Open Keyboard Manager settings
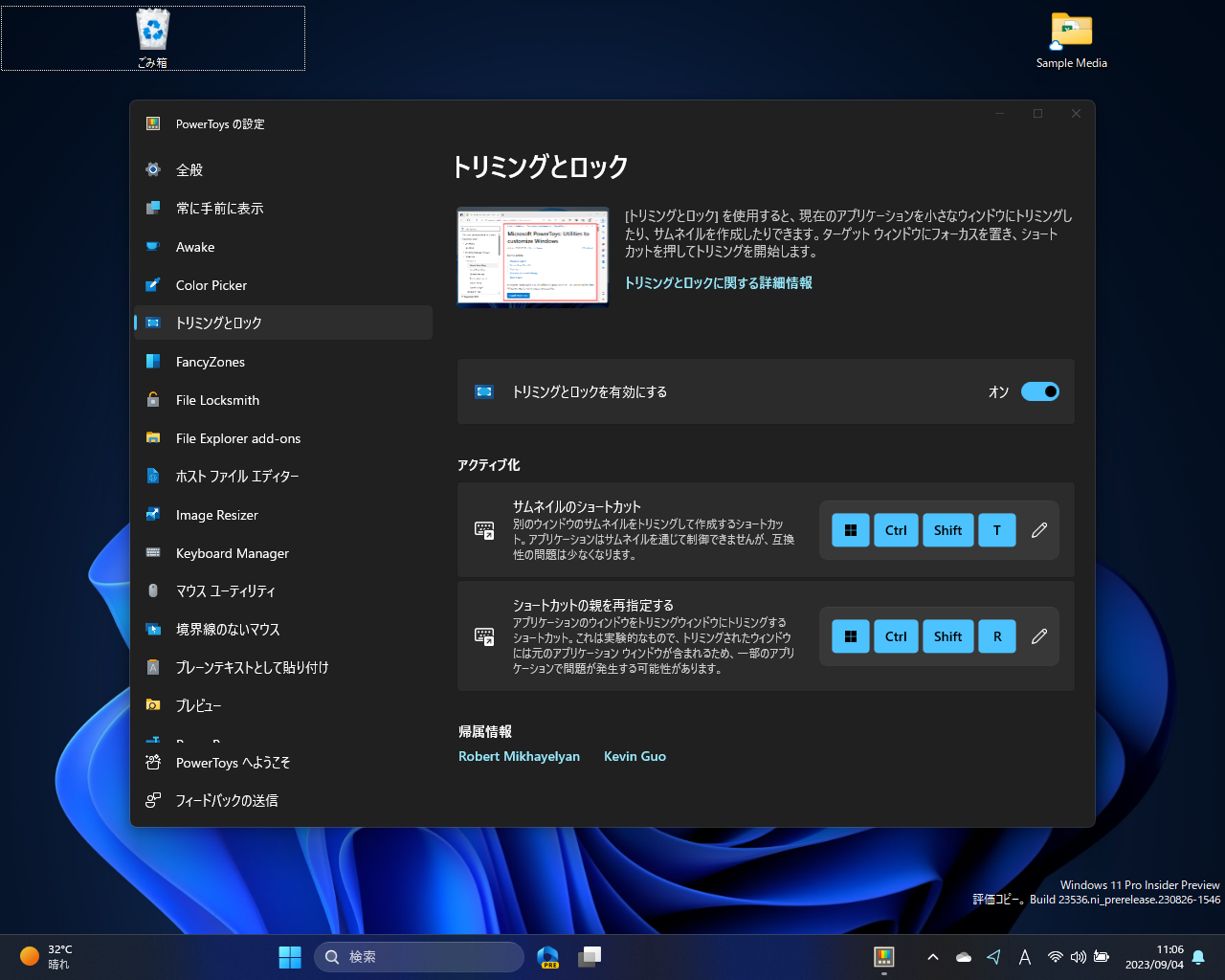Viewport: 1225px width, 980px height. 231,552
